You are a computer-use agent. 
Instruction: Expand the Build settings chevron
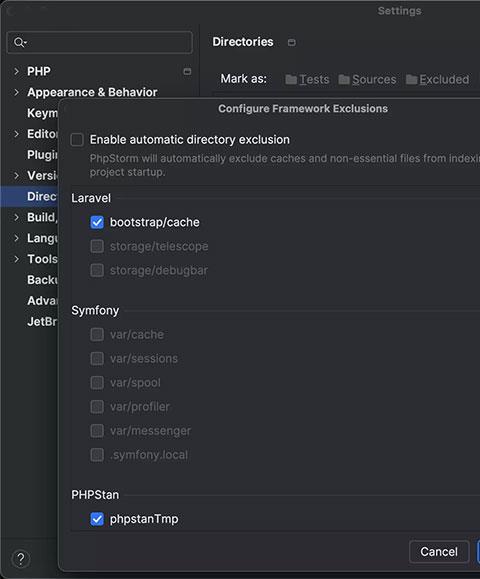point(16,217)
